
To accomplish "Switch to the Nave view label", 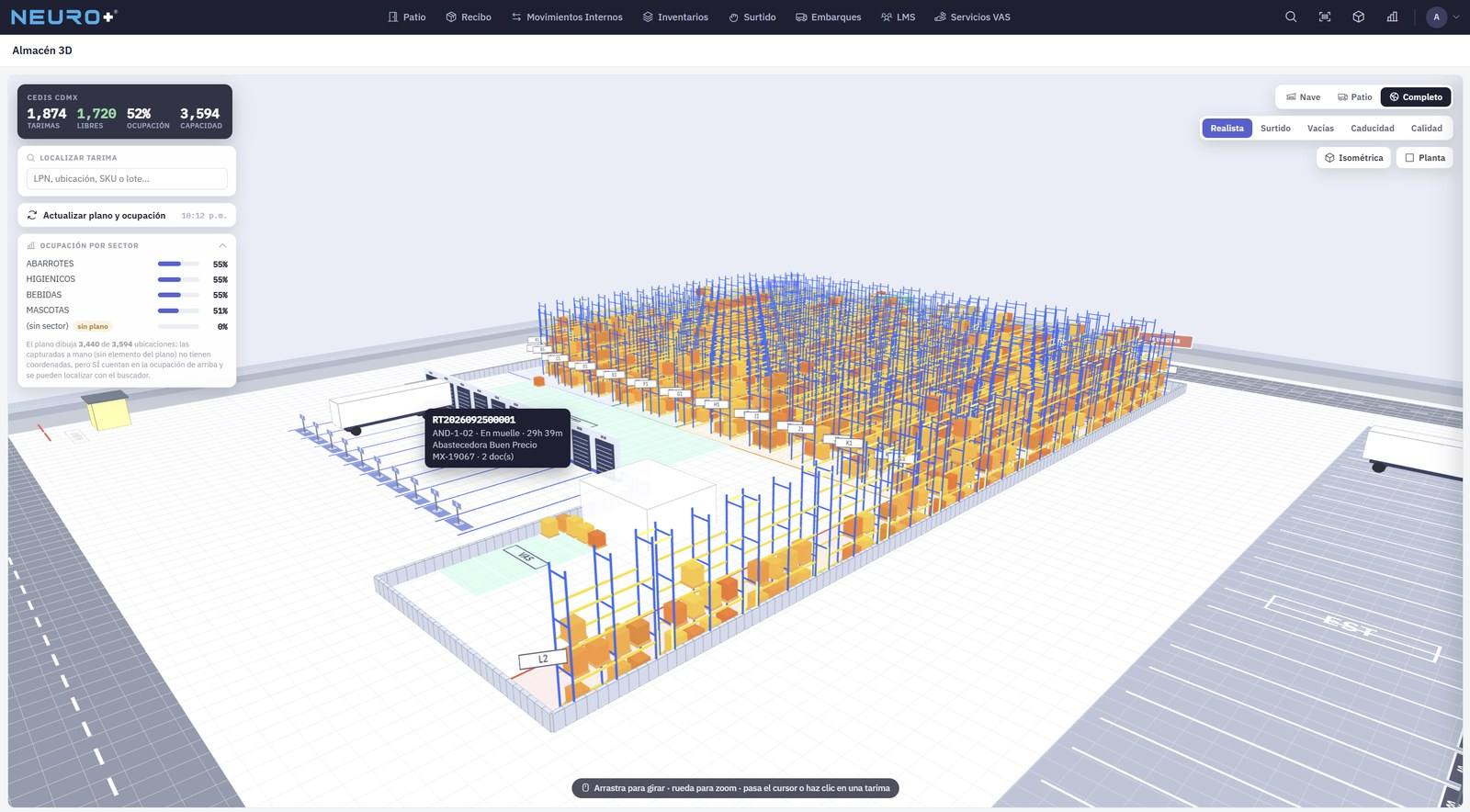I will (x=1310, y=96).
